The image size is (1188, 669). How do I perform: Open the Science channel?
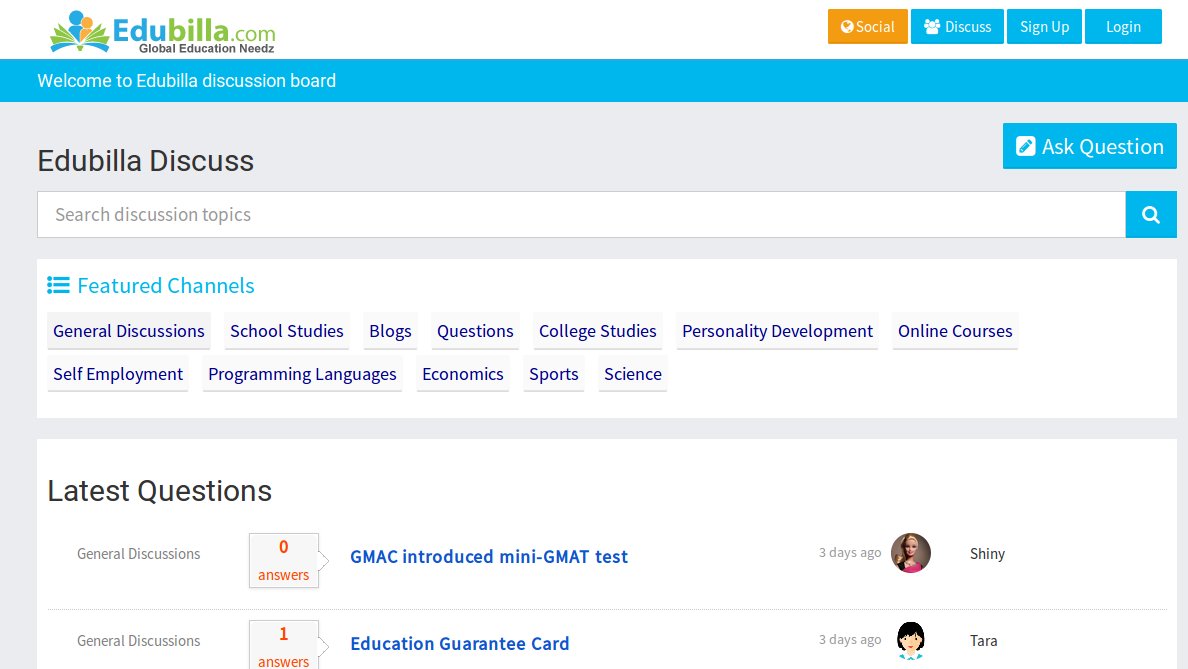click(633, 374)
